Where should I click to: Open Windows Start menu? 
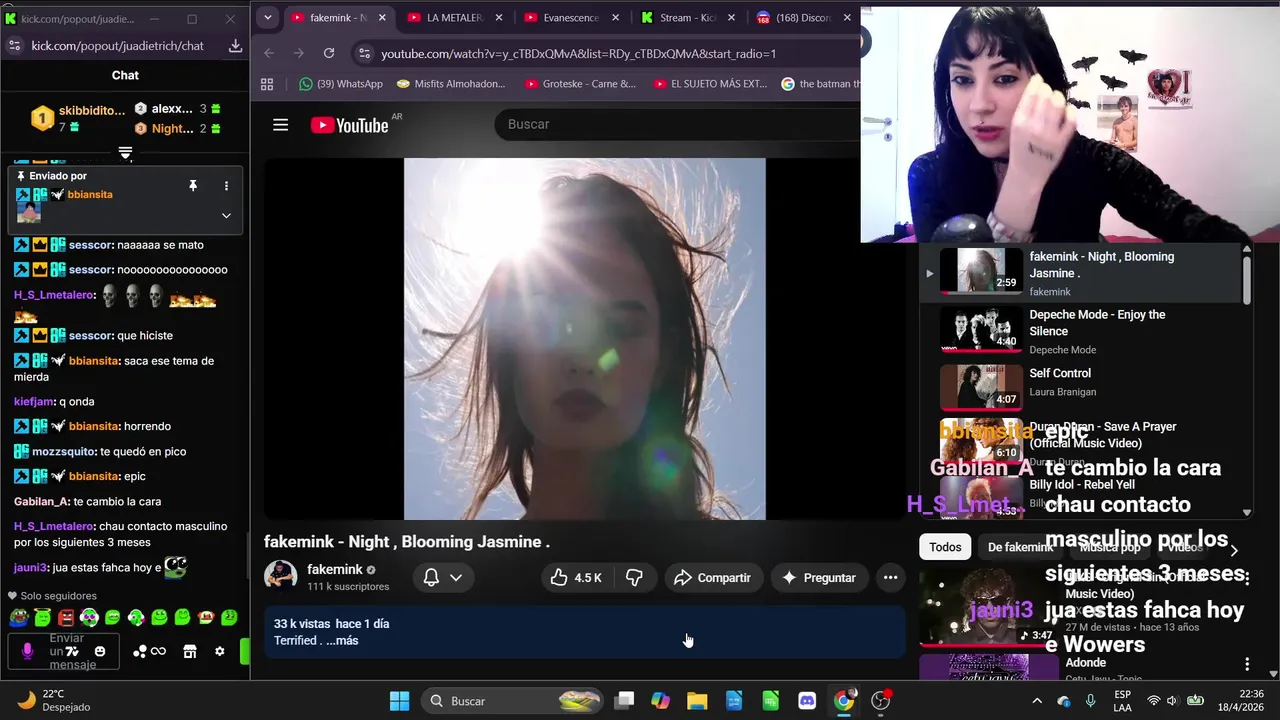[x=399, y=701]
